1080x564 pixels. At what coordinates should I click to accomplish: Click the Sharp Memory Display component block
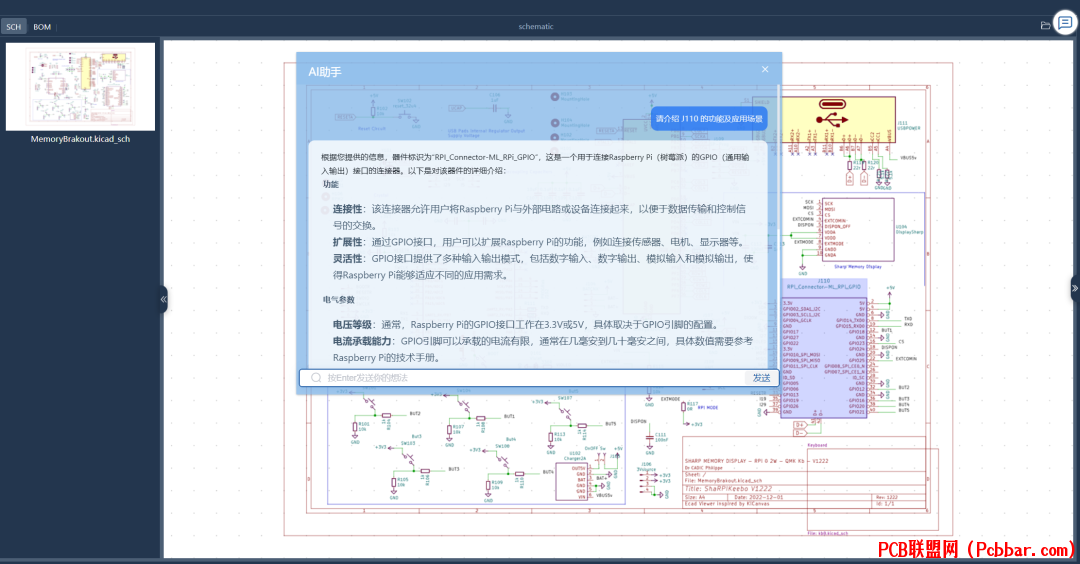(858, 229)
